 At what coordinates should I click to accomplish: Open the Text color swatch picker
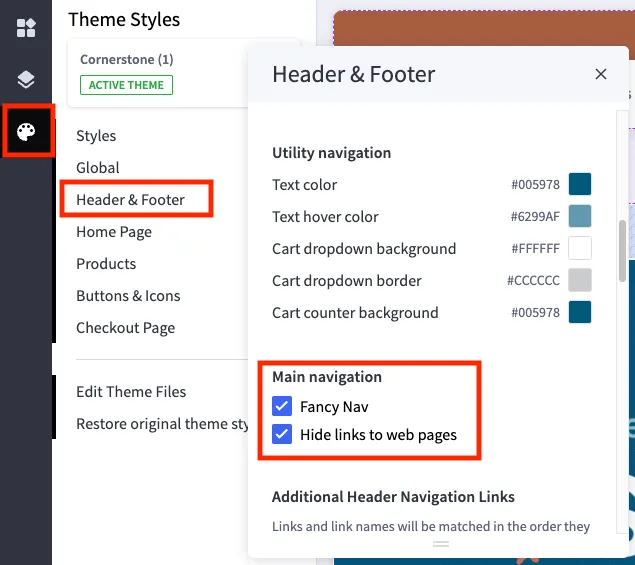(580, 184)
